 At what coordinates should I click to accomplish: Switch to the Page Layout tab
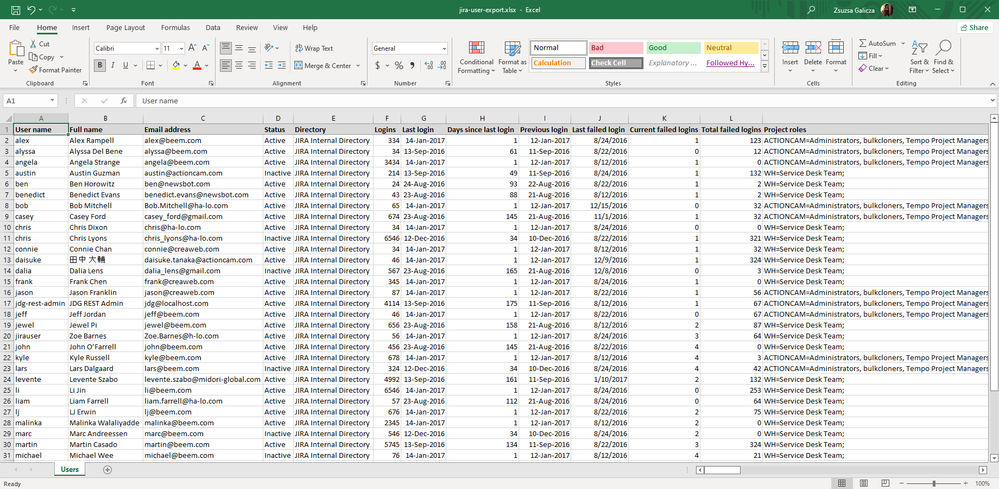point(125,28)
